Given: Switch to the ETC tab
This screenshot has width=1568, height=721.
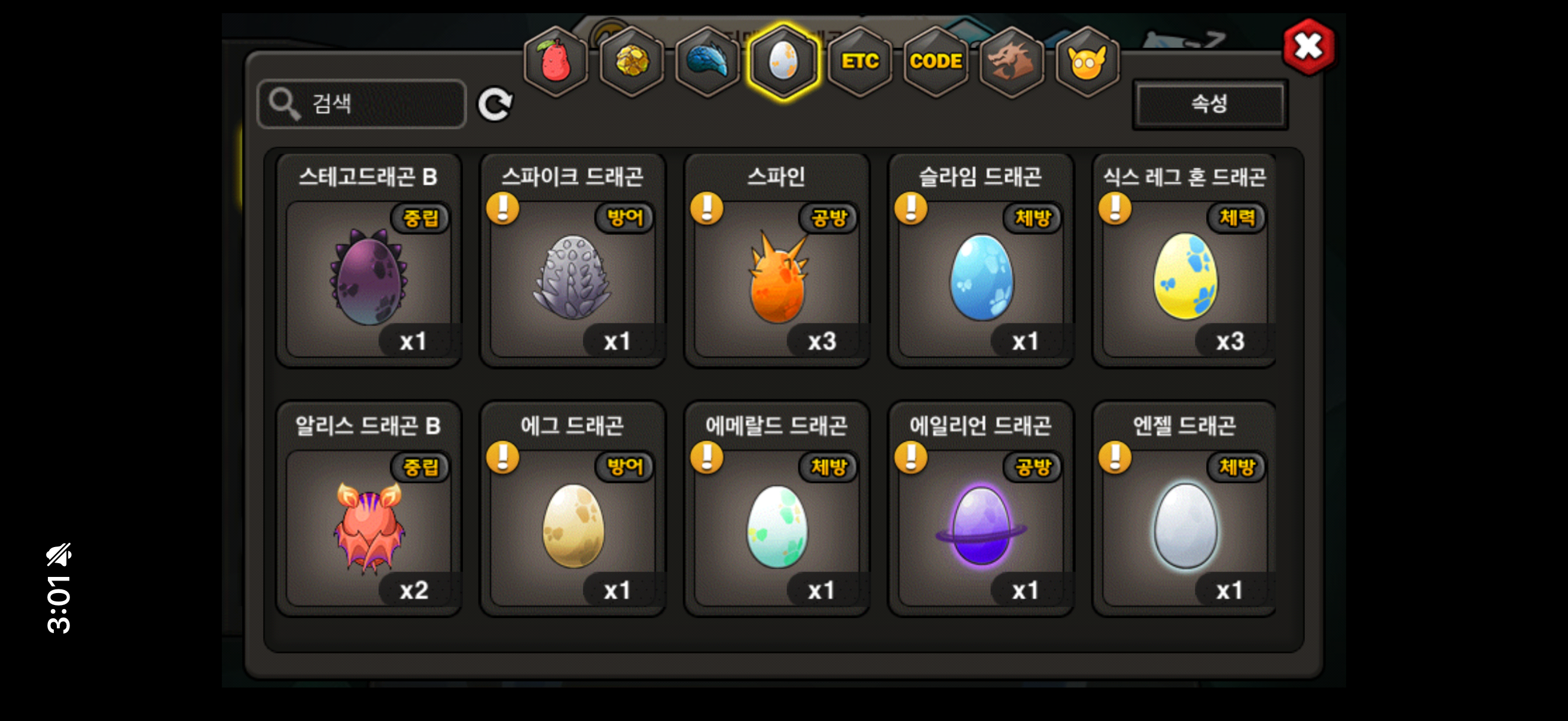Looking at the screenshot, I should 859,62.
